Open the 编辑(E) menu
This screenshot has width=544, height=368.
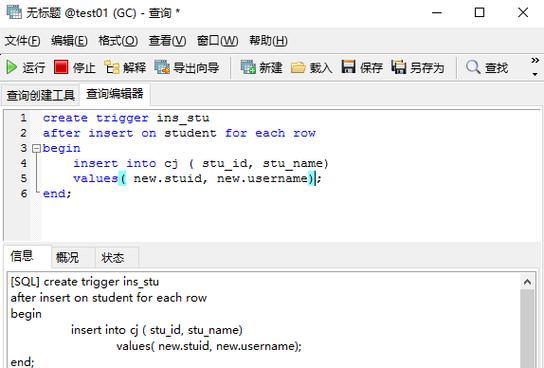coord(69,41)
